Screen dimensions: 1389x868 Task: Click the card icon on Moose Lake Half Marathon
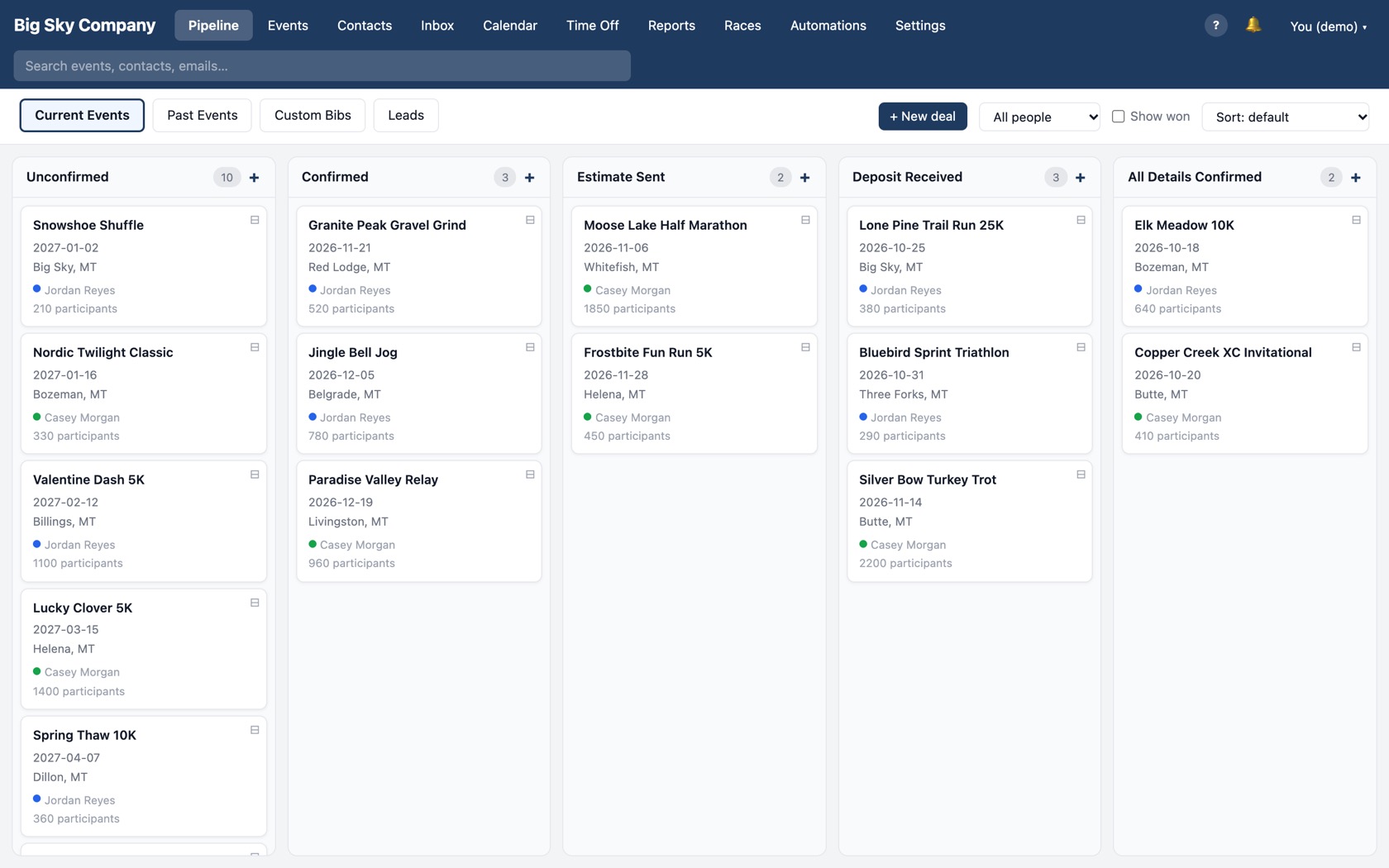pyautogui.click(x=805, y=220)
